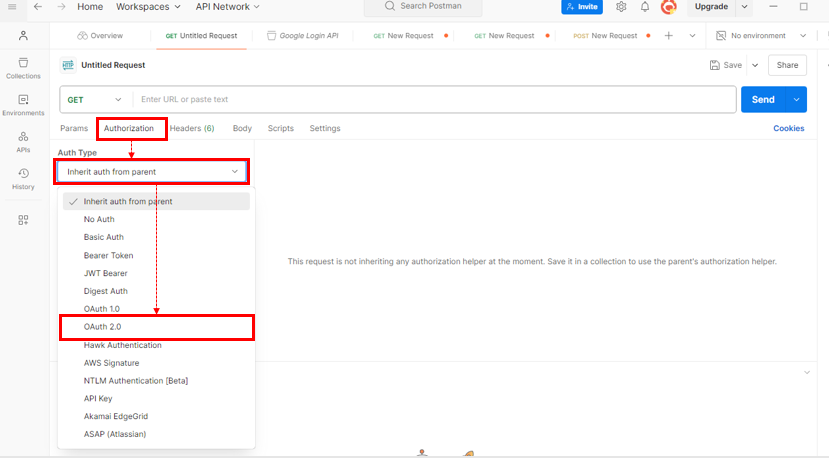Switch to the Headers (6) tab
Screen dimensions: 829x458
[192, 129]
